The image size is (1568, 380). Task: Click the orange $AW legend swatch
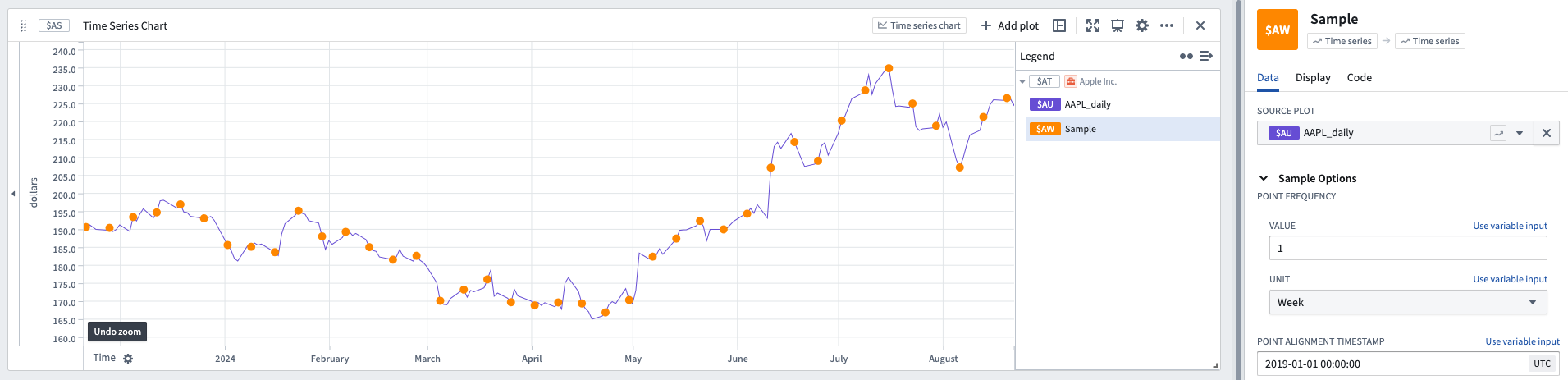tap(1045, 129)
